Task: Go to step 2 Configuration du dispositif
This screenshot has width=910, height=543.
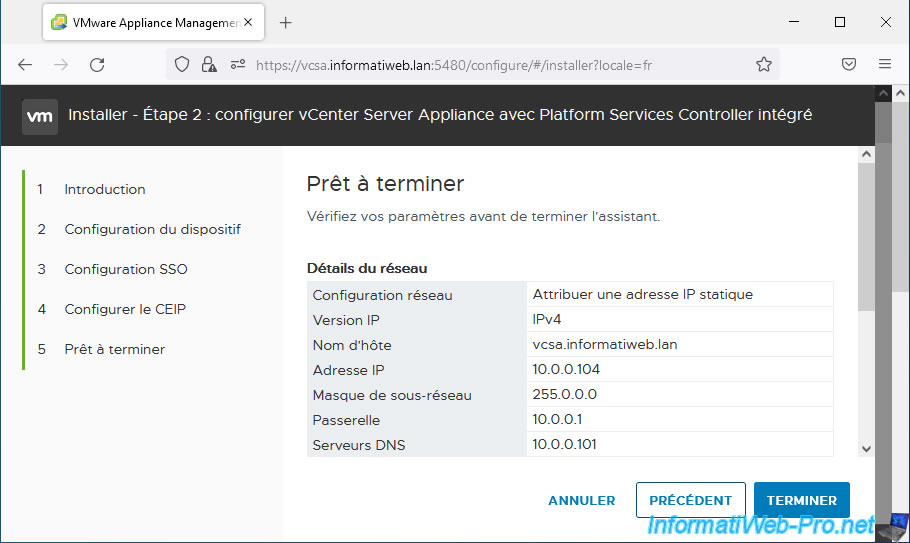Action: click(152, 229)
